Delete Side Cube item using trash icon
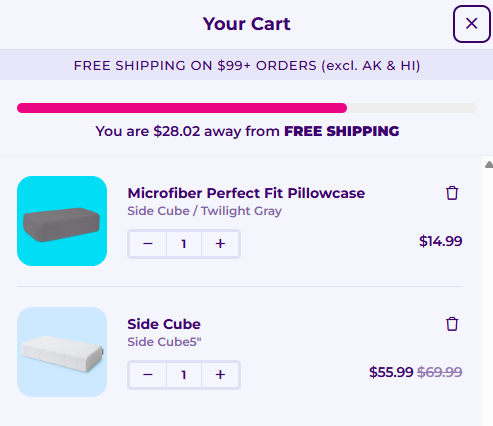 (452, 324)
